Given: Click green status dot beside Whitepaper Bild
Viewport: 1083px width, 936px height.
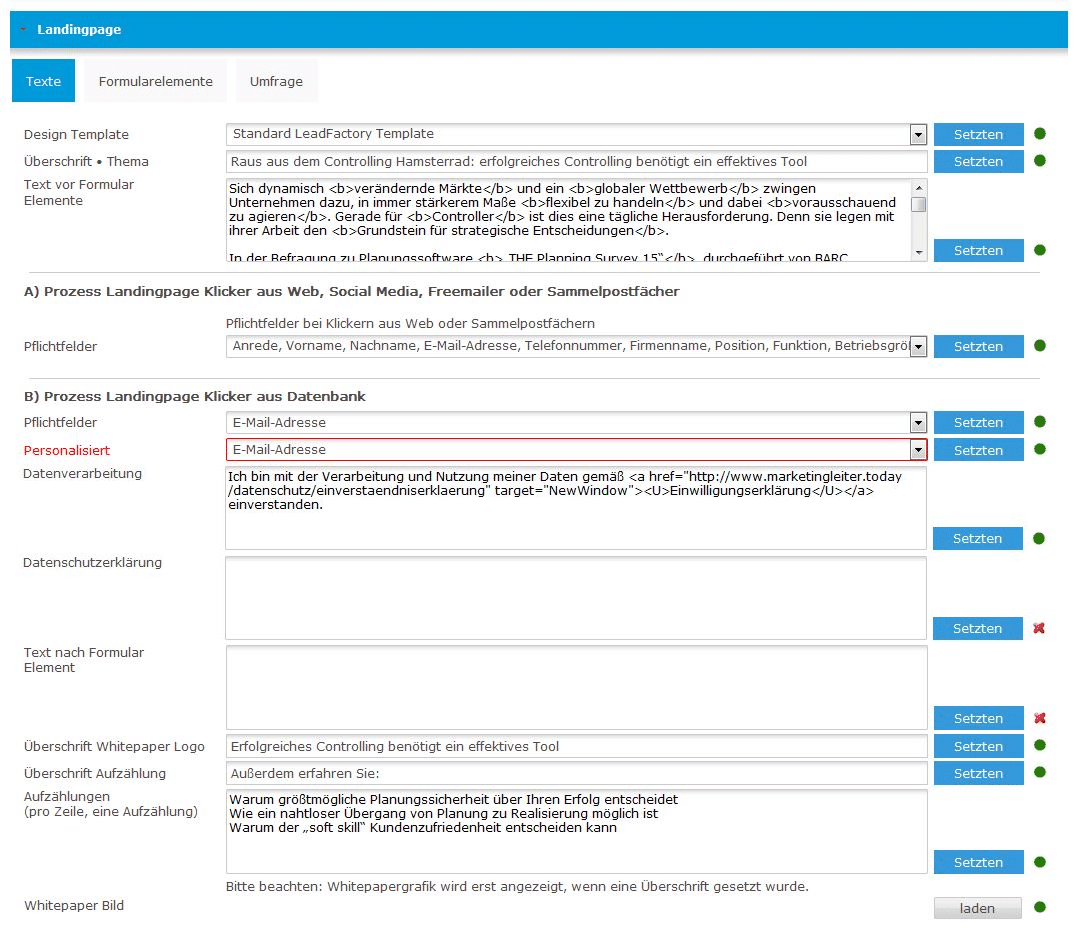Looking at the screenshot, I should [1039, 907].
